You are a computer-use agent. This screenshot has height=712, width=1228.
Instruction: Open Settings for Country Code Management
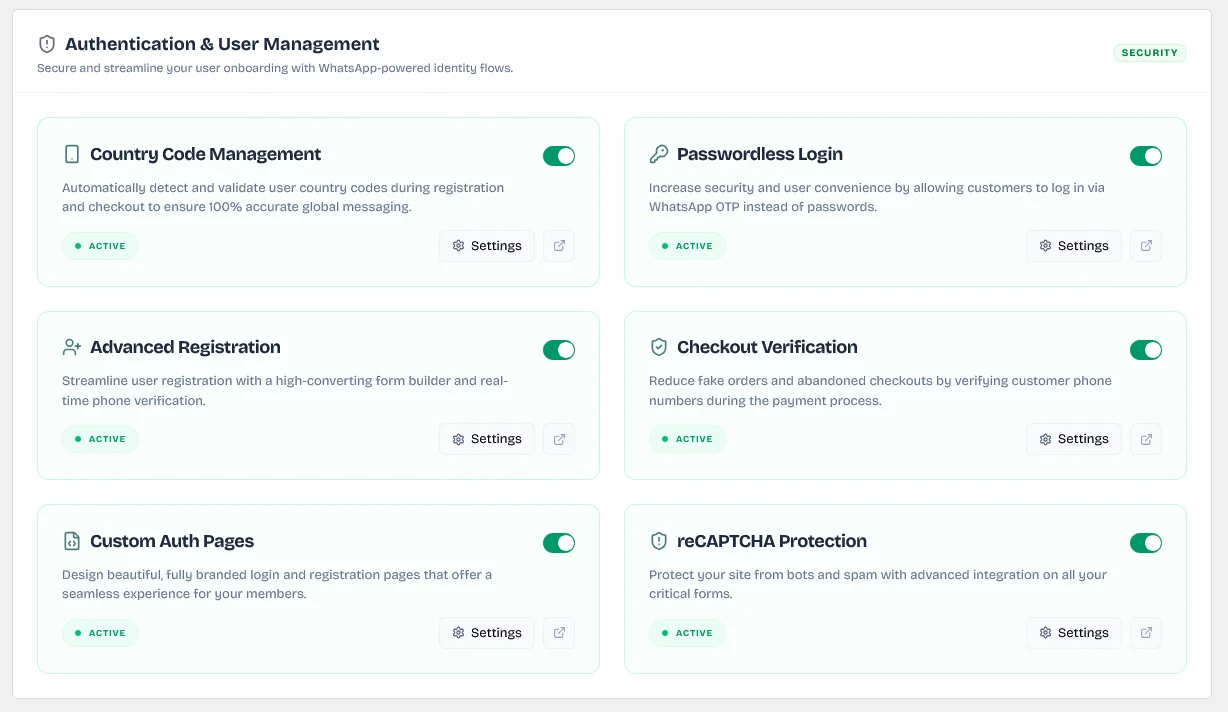(487, 246)
